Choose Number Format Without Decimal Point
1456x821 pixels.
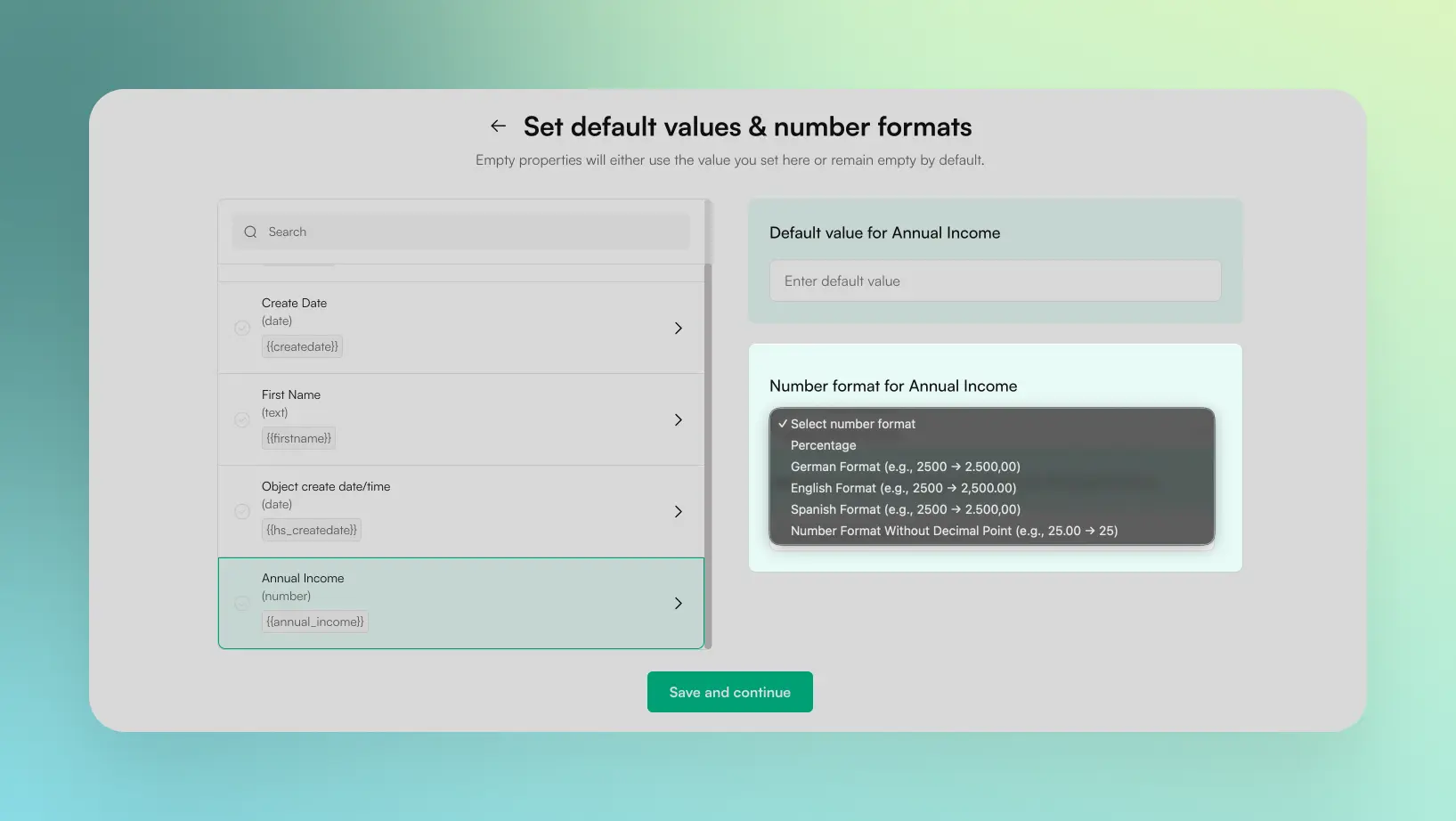pos(953,531)
